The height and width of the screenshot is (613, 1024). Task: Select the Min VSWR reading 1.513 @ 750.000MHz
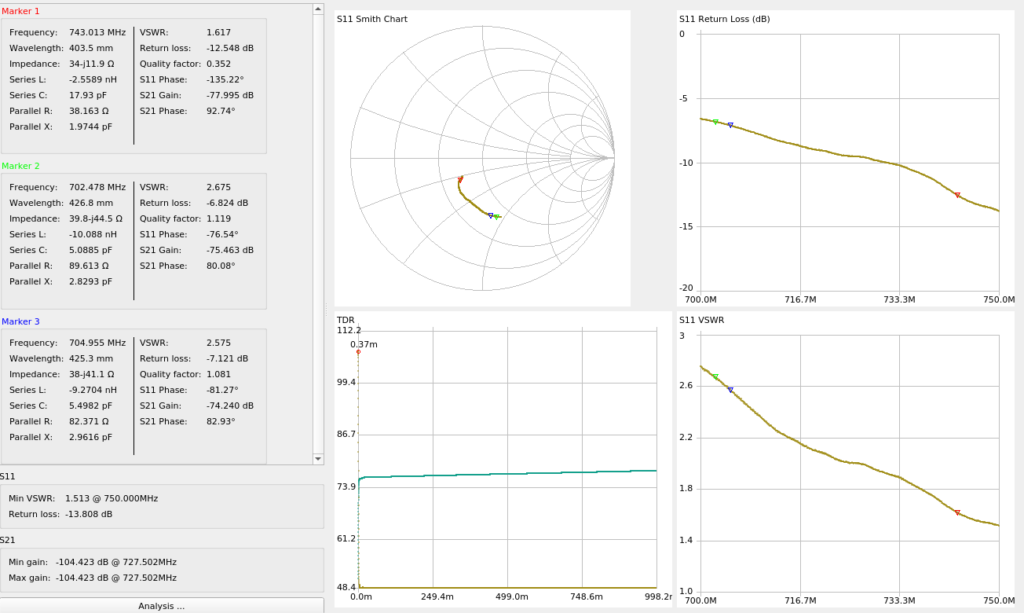[112, 498]
